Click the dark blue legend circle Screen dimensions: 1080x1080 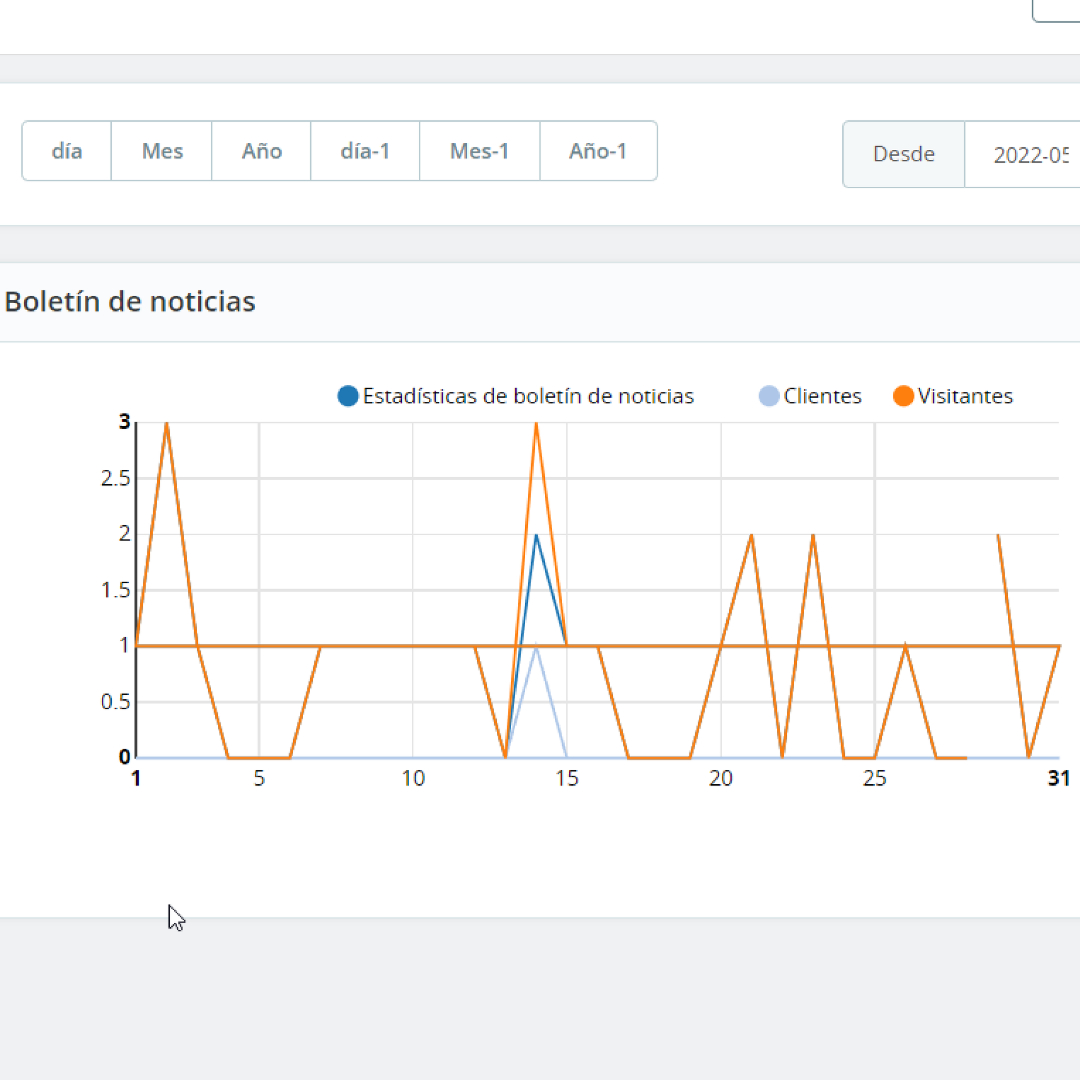tap(348, 396)
